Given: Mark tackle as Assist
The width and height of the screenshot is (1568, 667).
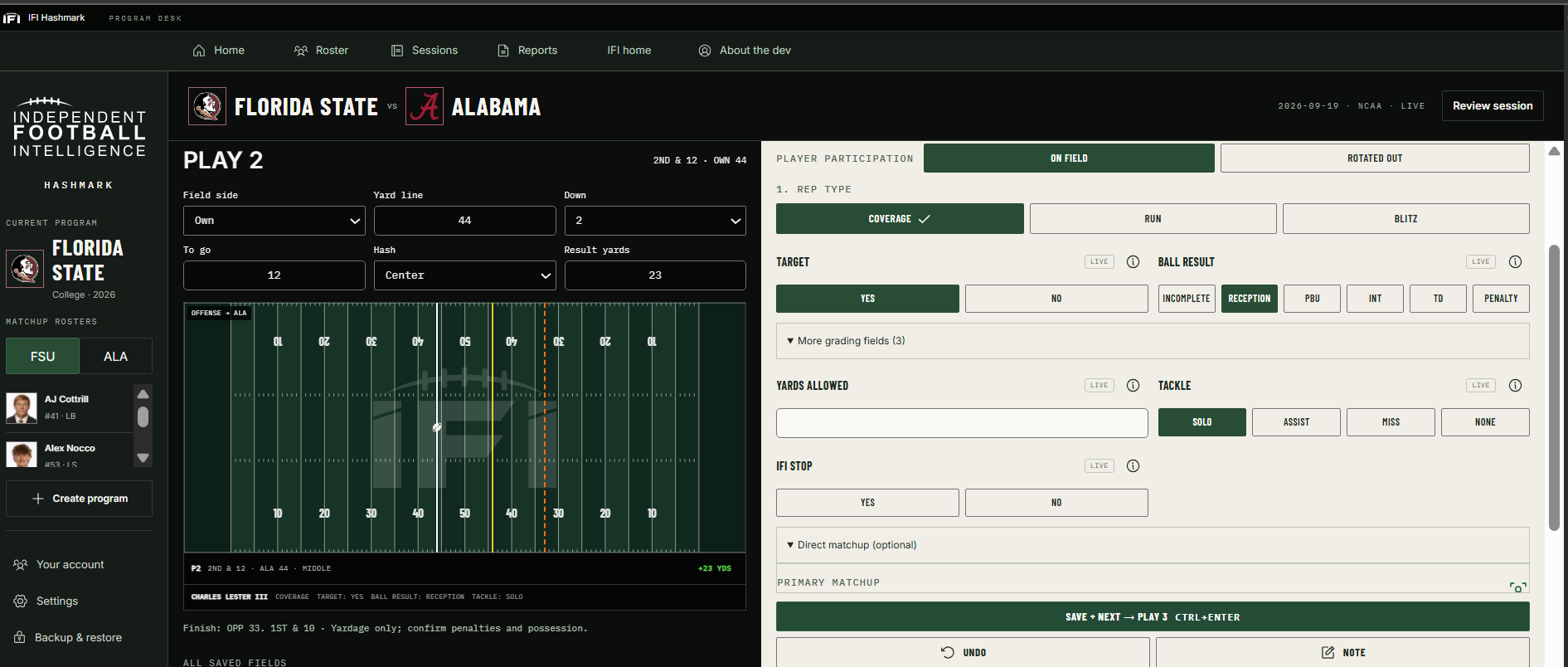Looking at the screenshot, I should point(1296,422).
